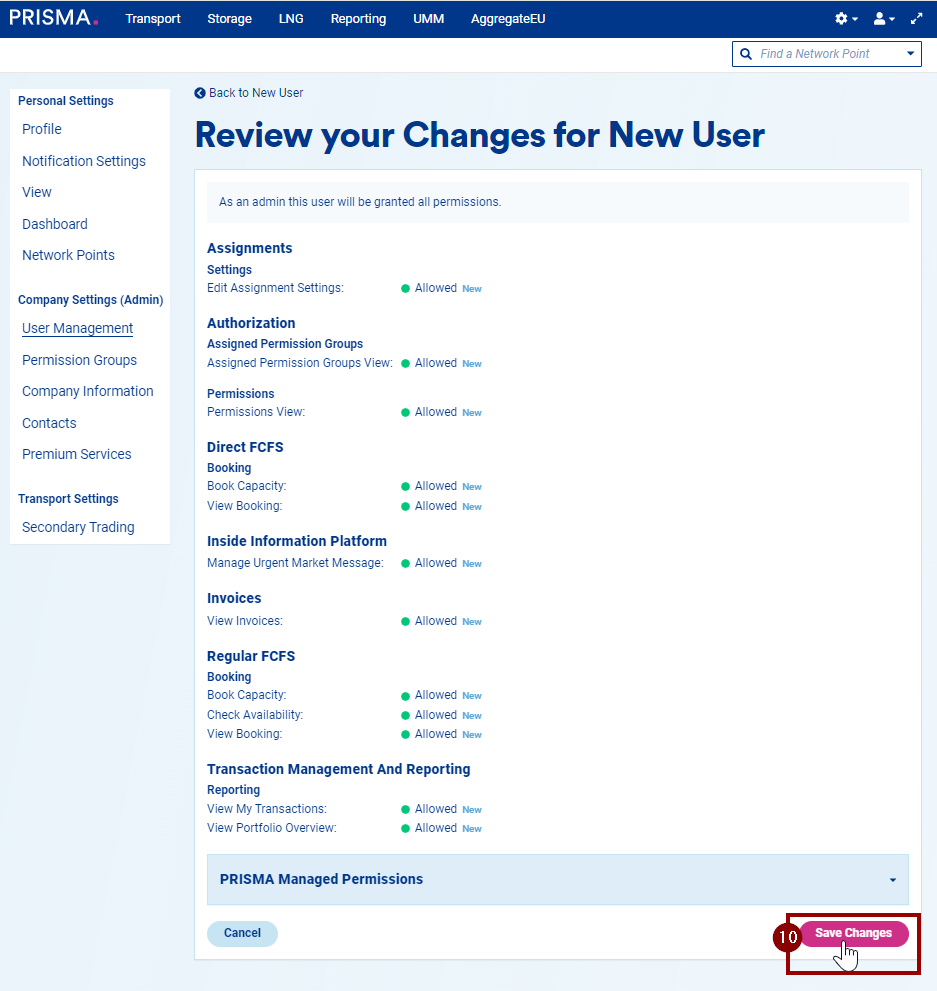Click the Check Availability label
The image size is (937, 991).
click(x=255, y=715)
